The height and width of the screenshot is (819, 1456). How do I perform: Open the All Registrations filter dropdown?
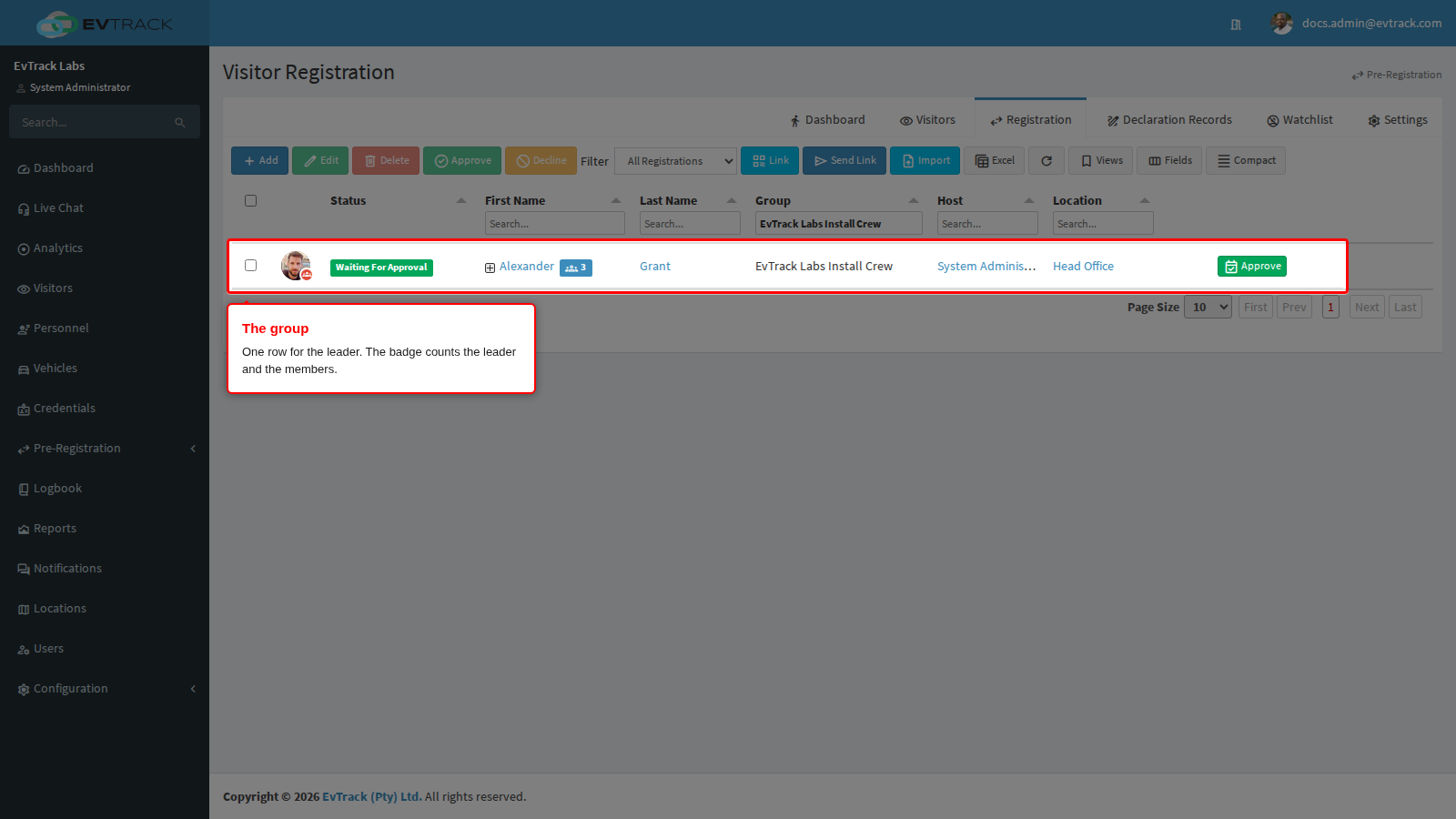[x=676, y=161]
